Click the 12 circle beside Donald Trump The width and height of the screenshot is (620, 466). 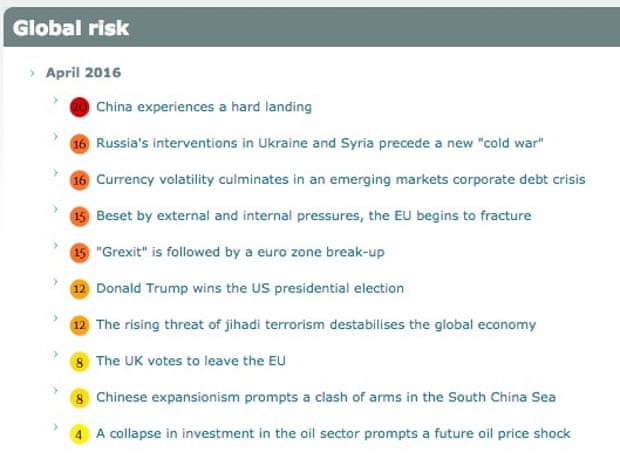click(80, 289)
